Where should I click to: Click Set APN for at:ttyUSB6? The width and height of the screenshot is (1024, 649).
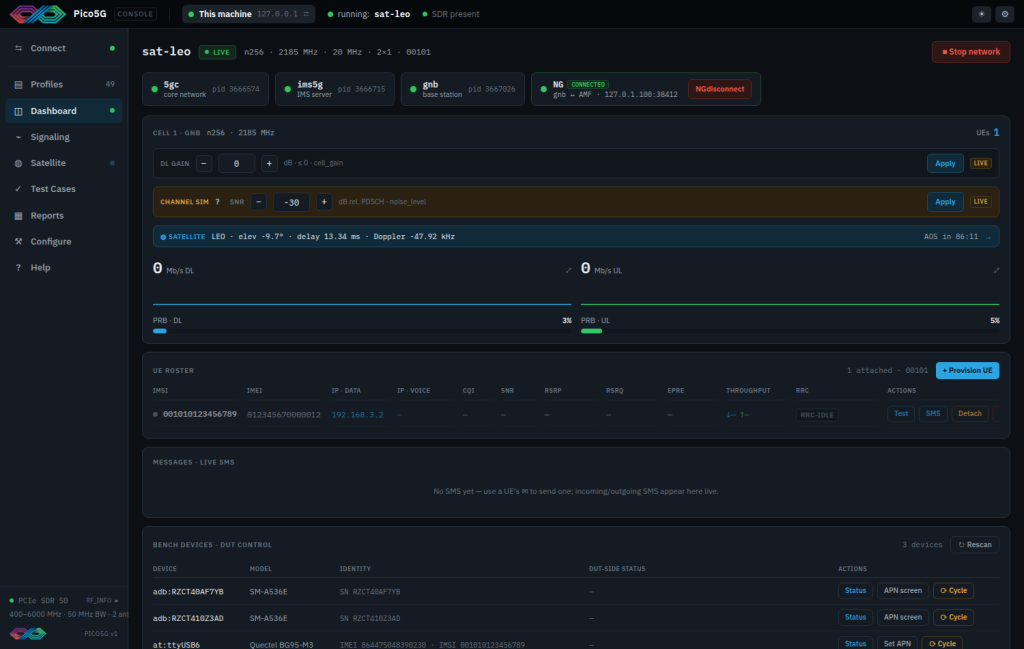[x=897, y=644]
